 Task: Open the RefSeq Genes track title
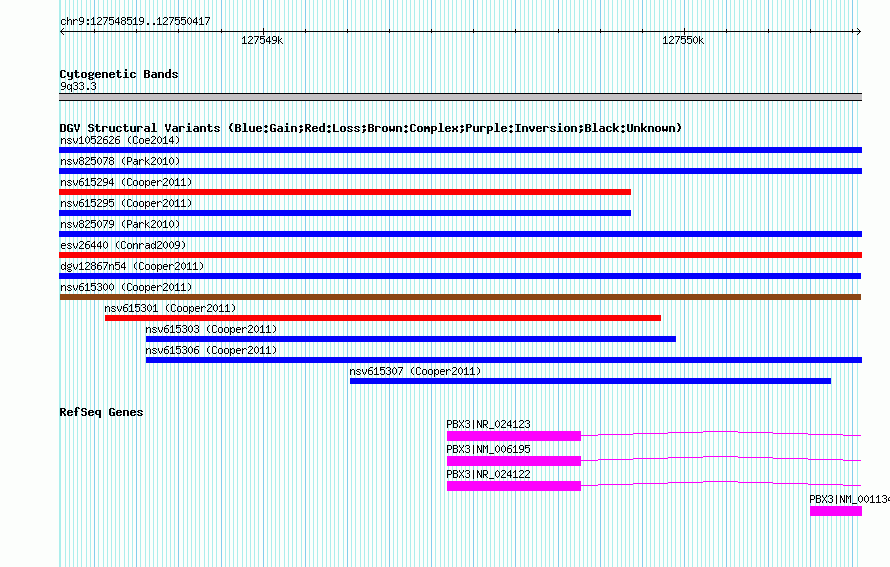(x=101, y=412)
